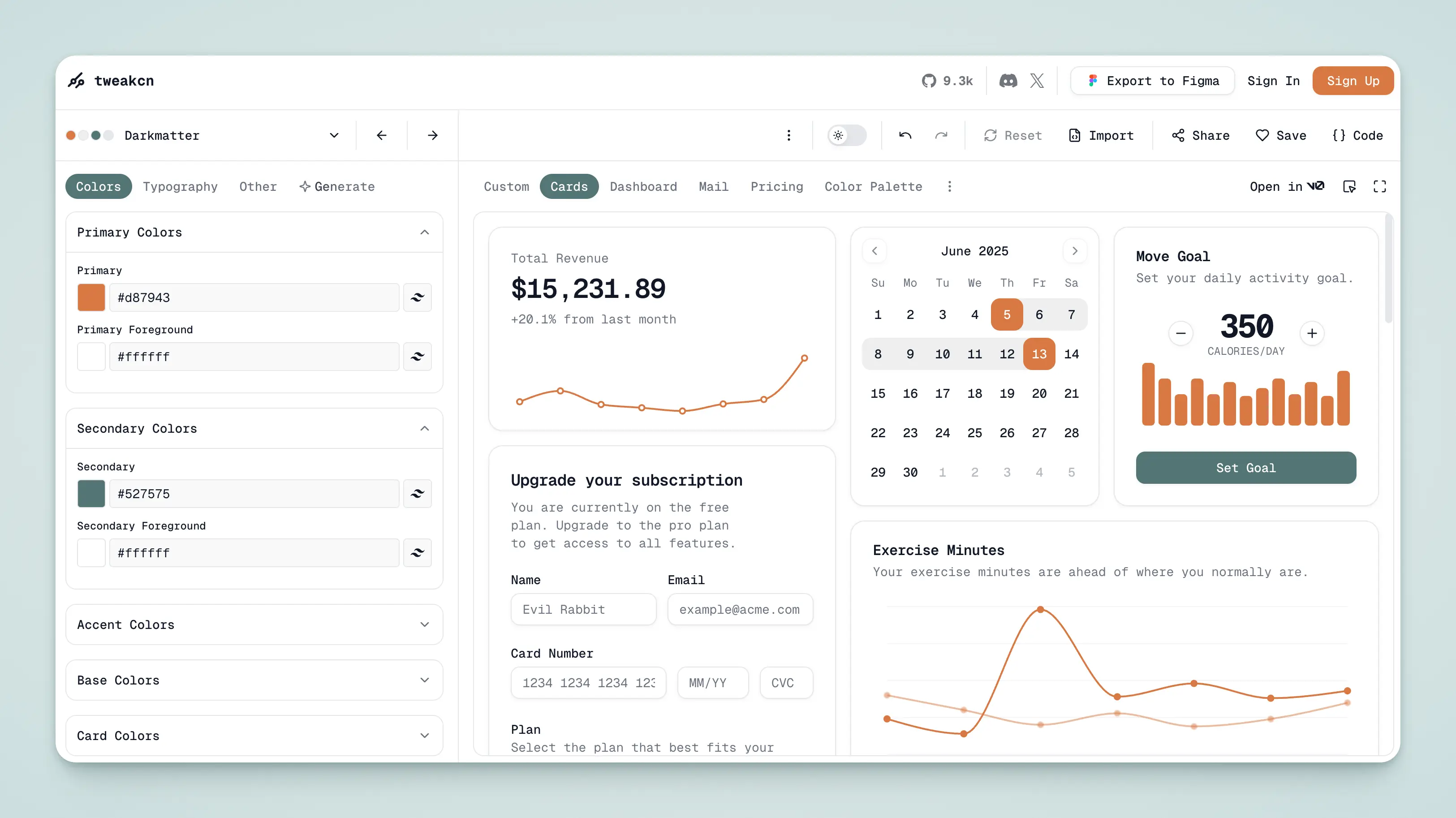
Task: Open the Discord community link
Action: 1009,80
